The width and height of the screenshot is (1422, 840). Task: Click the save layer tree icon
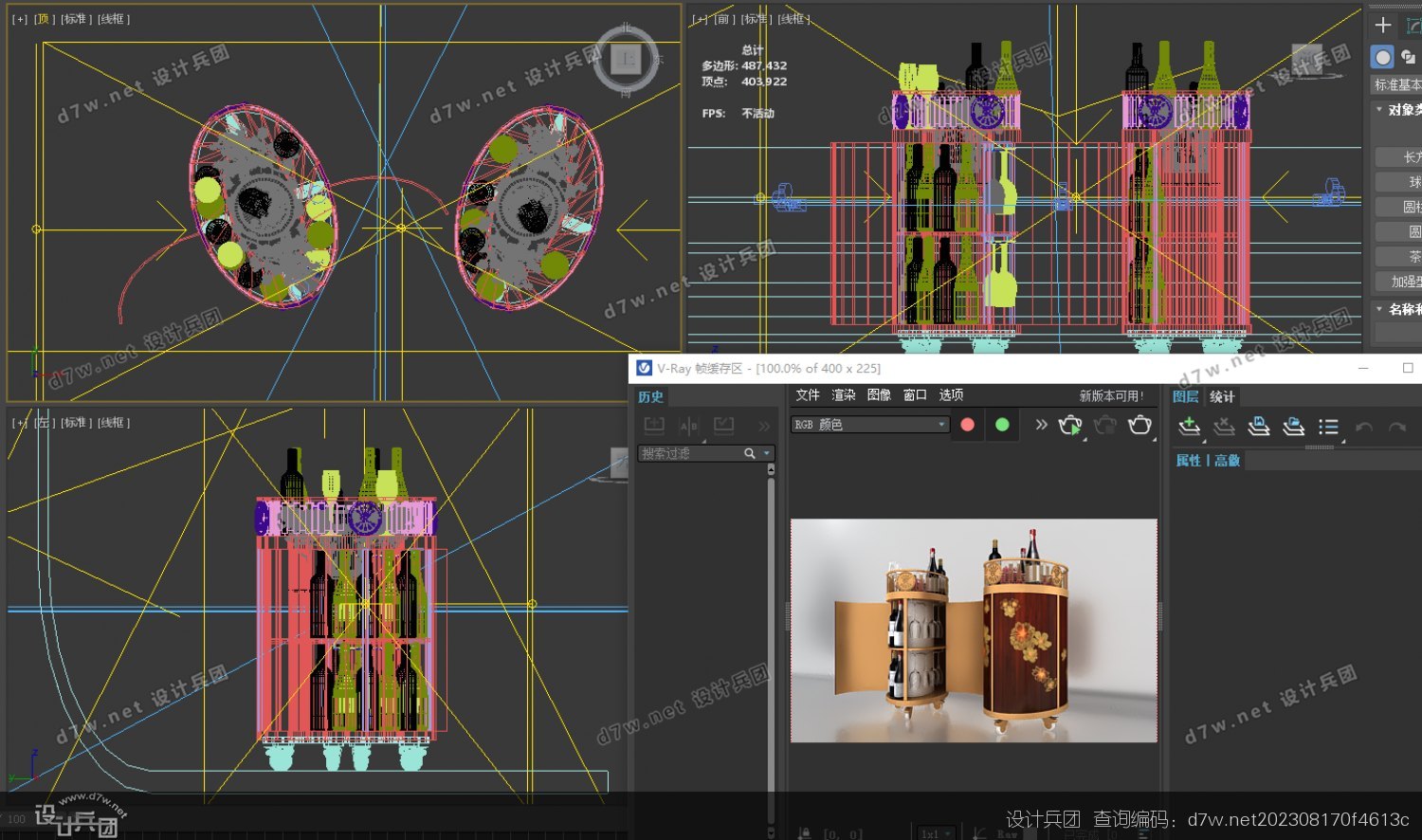[1259, 427]
